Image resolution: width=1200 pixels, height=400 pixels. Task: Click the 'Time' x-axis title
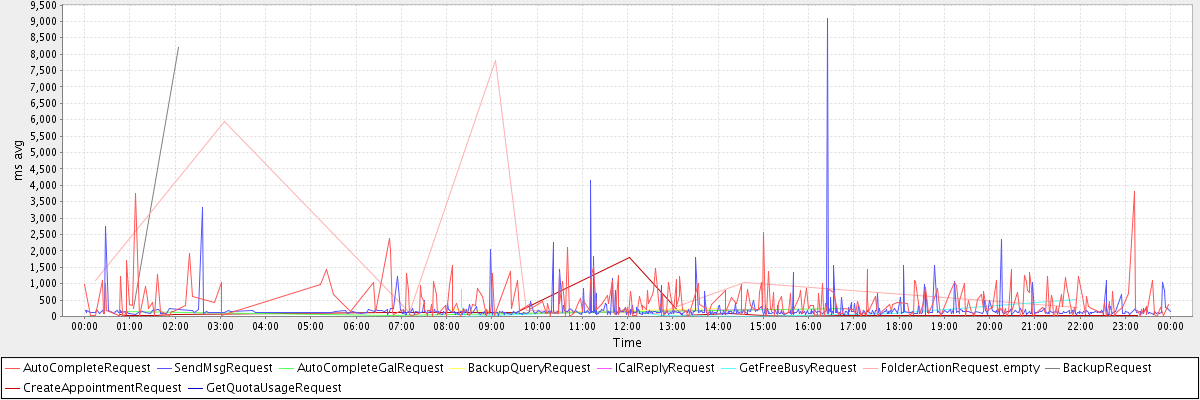pyautogui.click(x=627, y=343)
